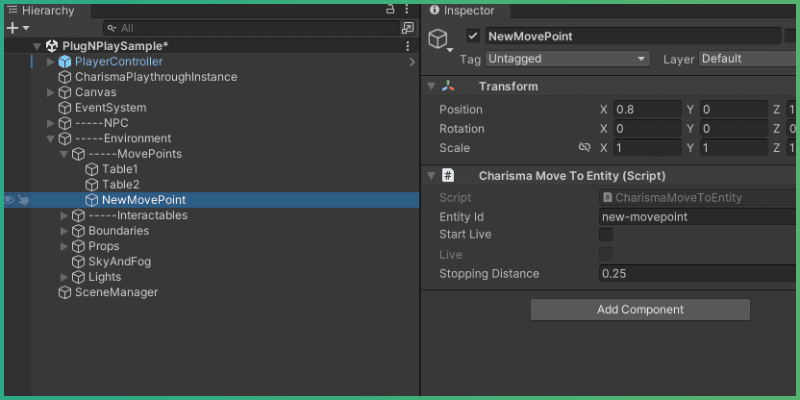Open the PlugNPlaySample scene options menu
The height and width of the screenshot is (400, 800).
pos(408,46)
